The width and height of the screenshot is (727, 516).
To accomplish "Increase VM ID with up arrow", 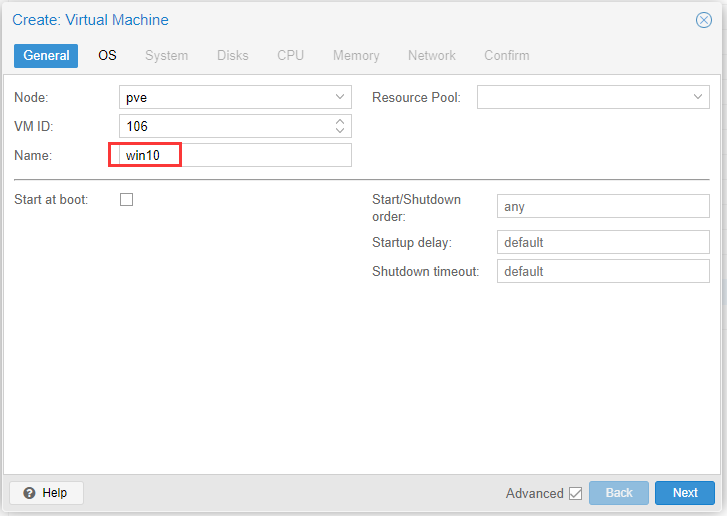I will pyautogui.click(x=340, y=121).
